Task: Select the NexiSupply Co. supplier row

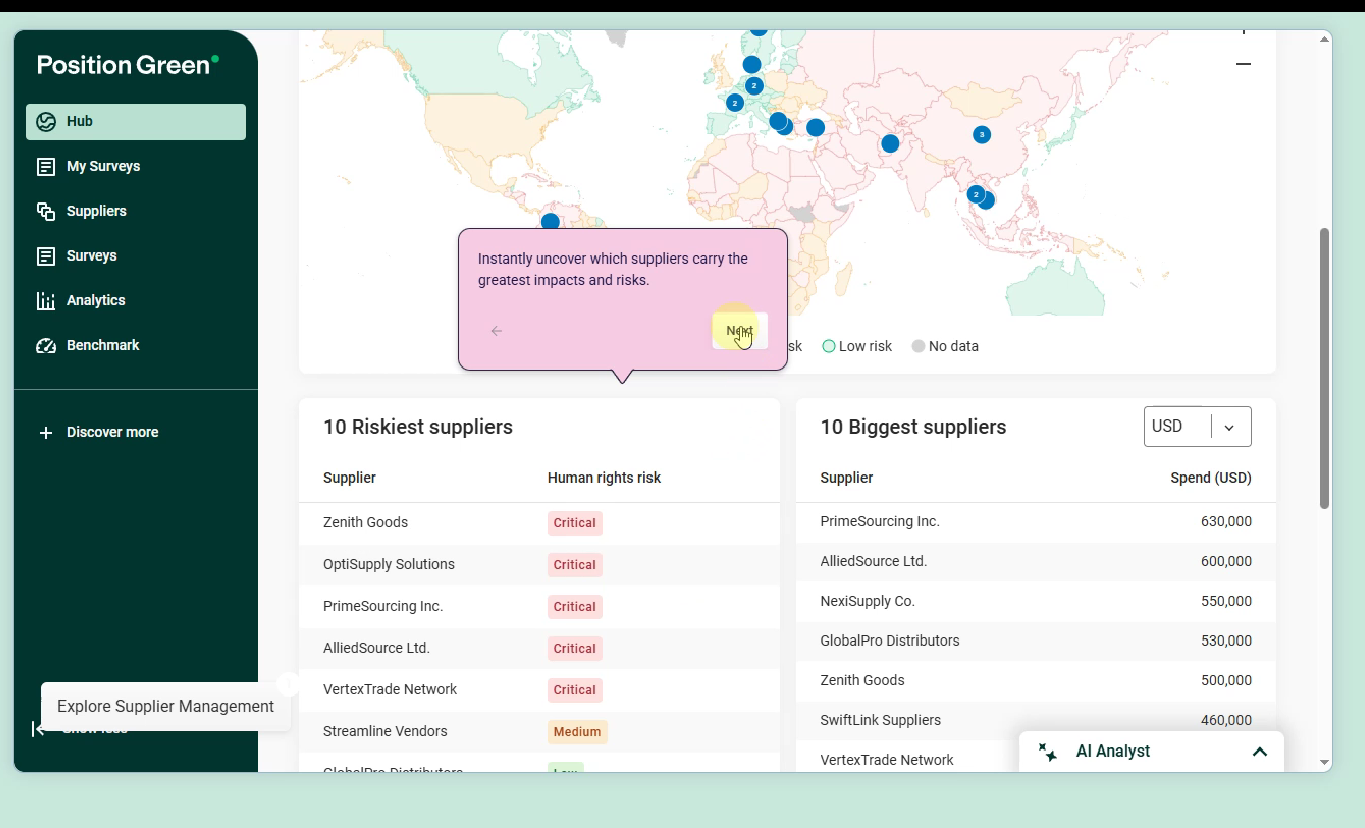Action: click(x=1035, y=601)
